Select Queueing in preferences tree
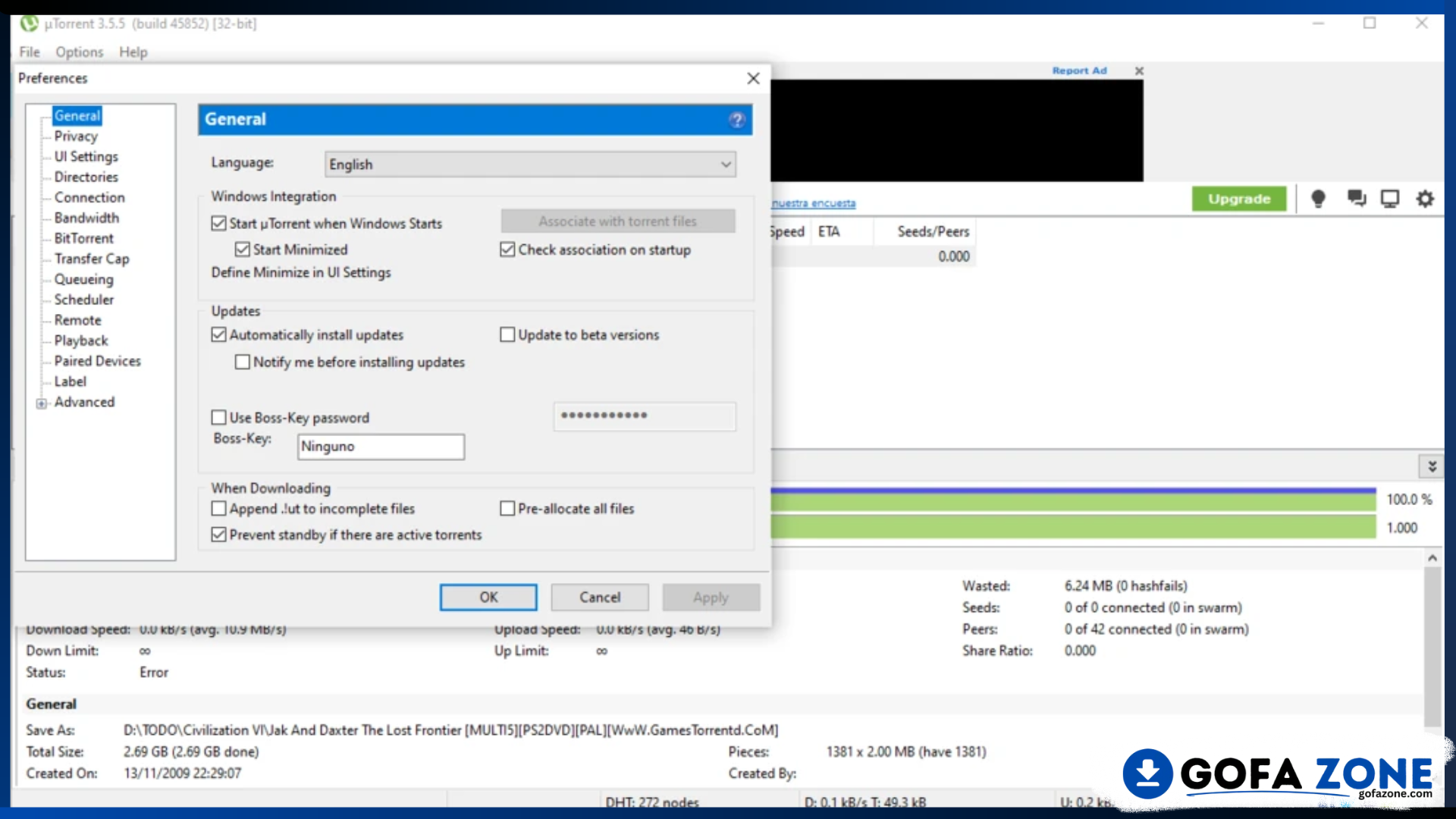The image size is (1456, 819). [x=83, y=279]
